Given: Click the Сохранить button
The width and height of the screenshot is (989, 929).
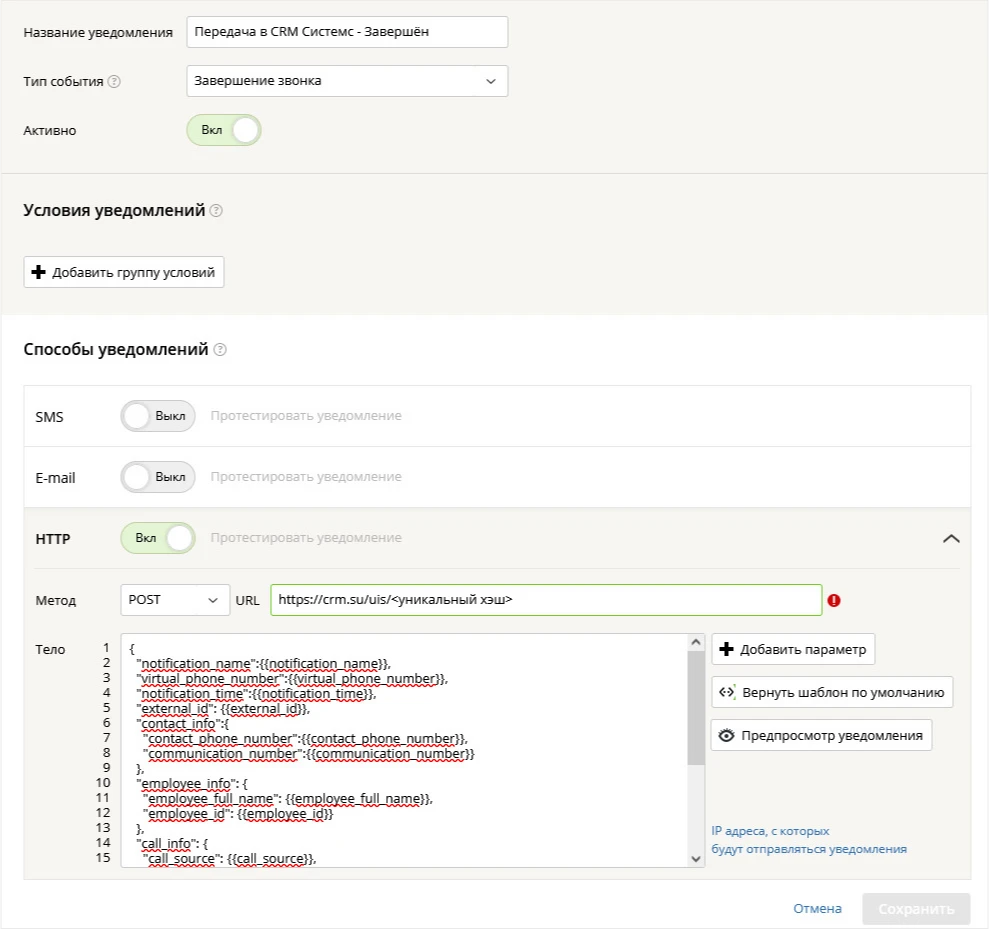Looking at the screenshot, I should click(x=916, y=909).
